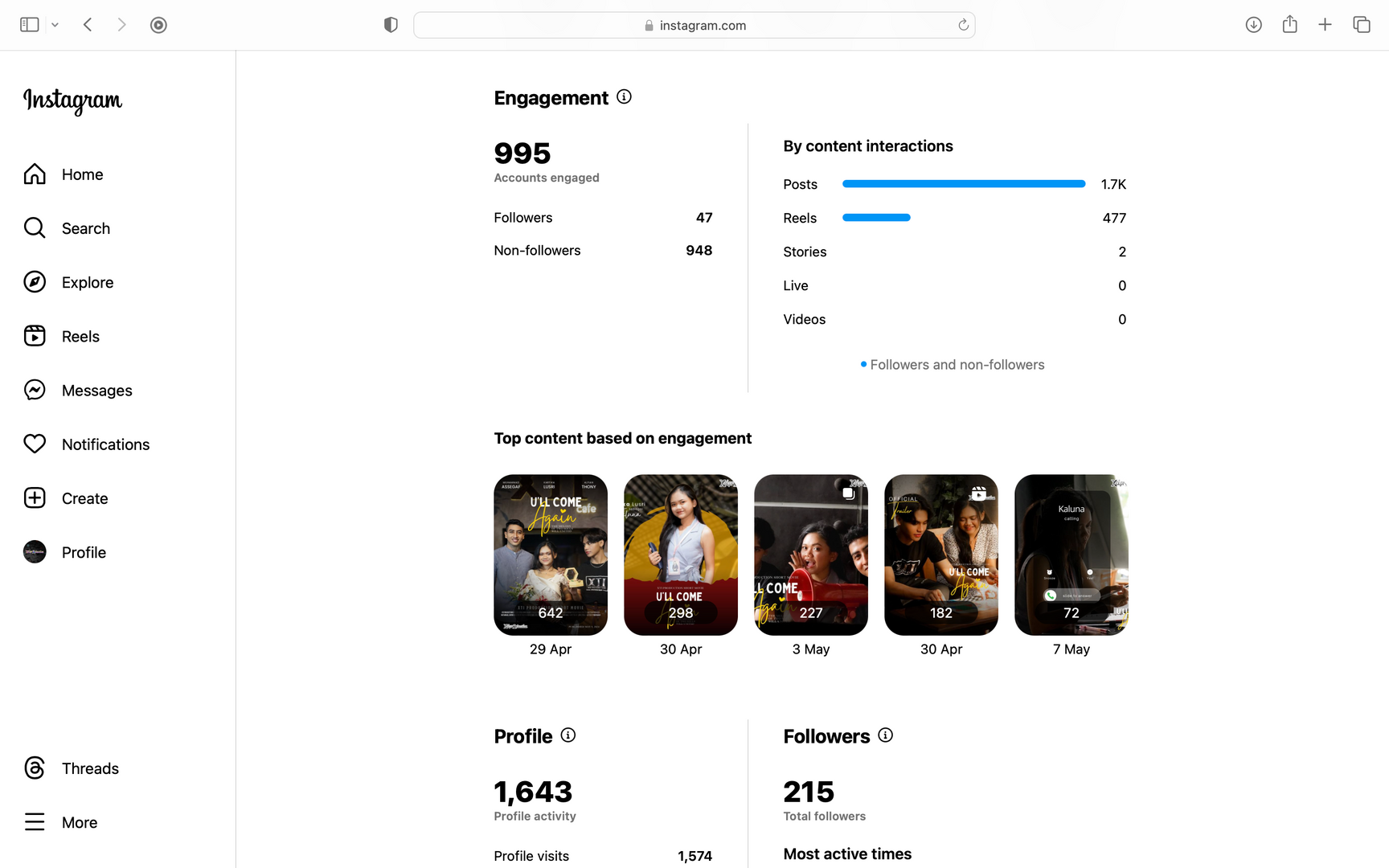Show info for the Profile section

click(x=567, y=735)
